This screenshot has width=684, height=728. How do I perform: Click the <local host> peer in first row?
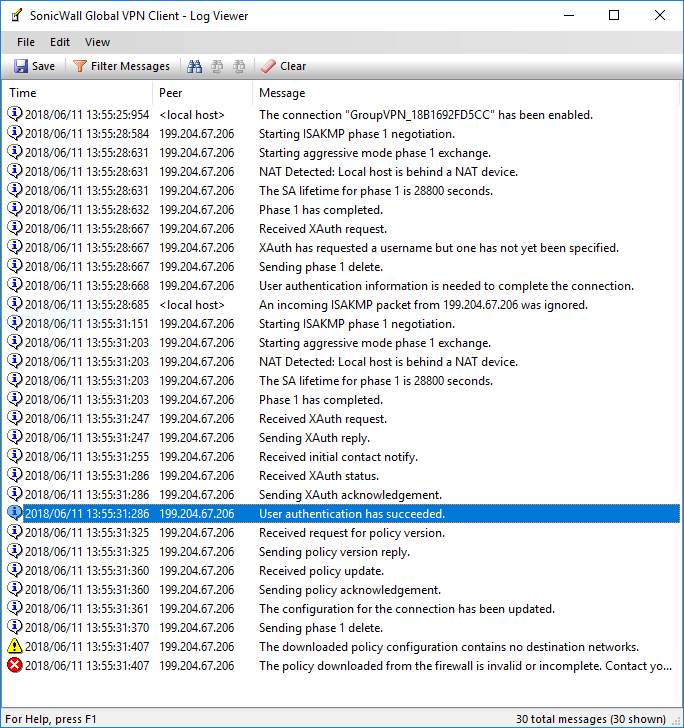192,115
